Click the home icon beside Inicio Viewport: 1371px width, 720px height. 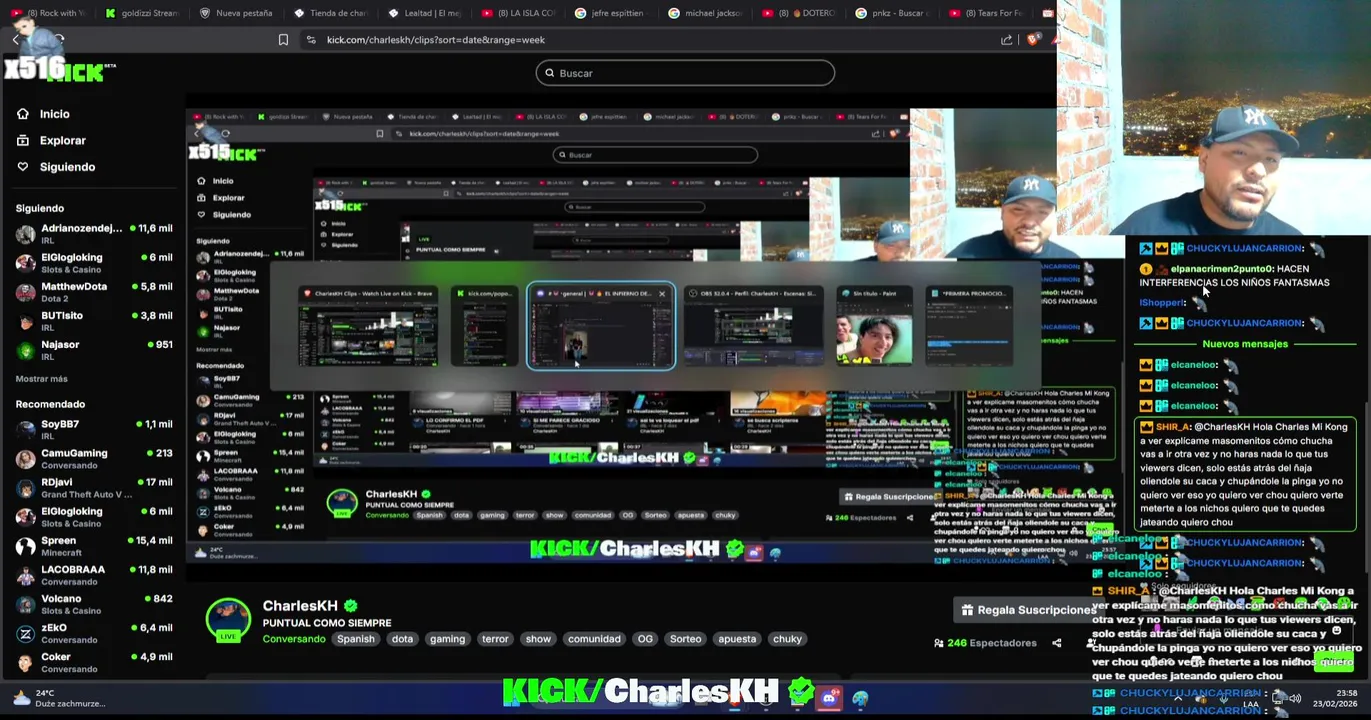(x=23, y=114)
